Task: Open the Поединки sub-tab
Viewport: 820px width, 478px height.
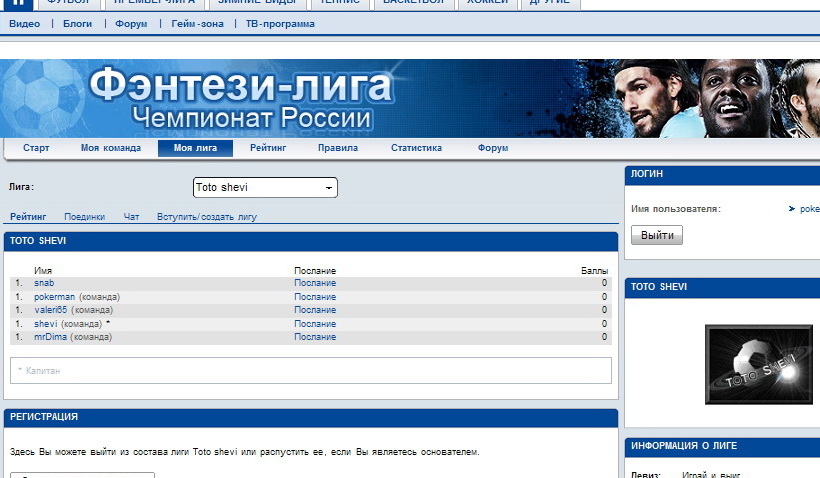Action: (x=85, y=217)
